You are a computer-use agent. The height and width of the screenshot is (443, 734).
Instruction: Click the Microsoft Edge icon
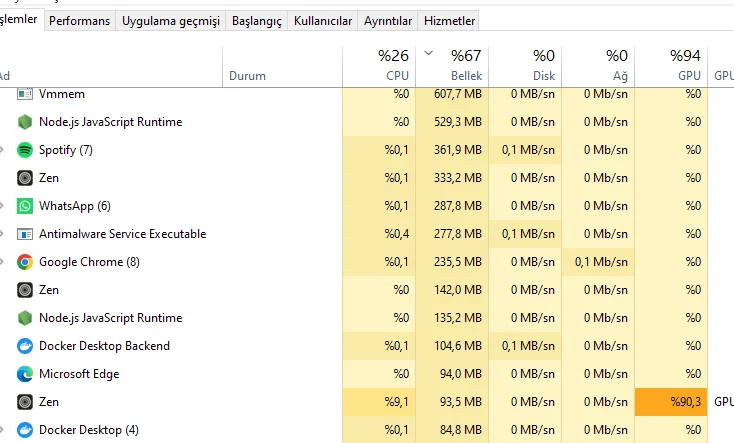pos(25,374)
